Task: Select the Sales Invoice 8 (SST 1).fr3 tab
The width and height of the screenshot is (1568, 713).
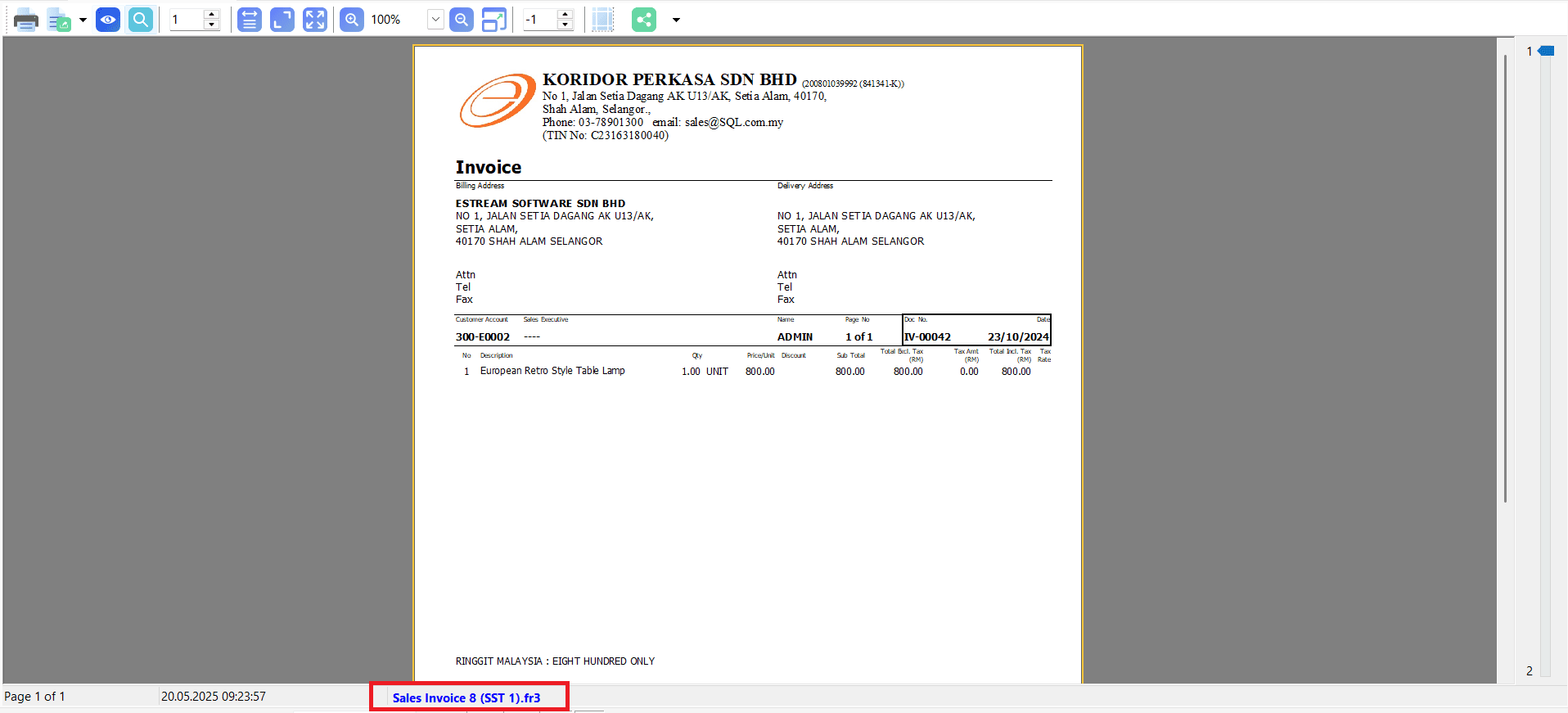Action: [466, 697]
